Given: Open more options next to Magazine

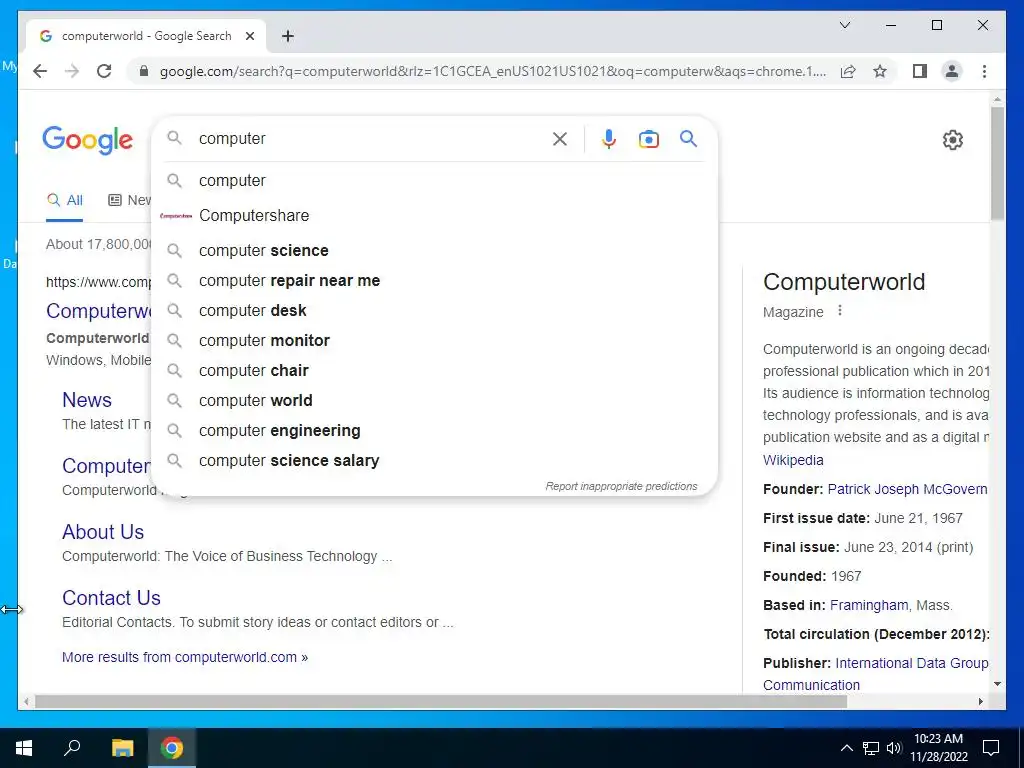Looking at the screenshot, I should point(840,311).
